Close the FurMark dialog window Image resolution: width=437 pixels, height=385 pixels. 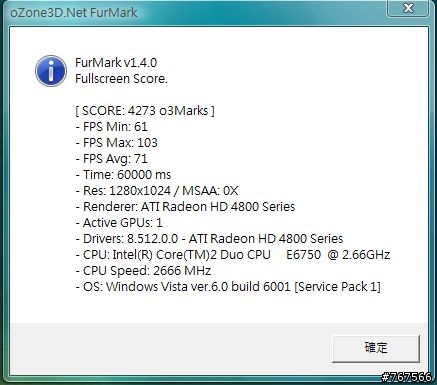click(x=408, y=8)
